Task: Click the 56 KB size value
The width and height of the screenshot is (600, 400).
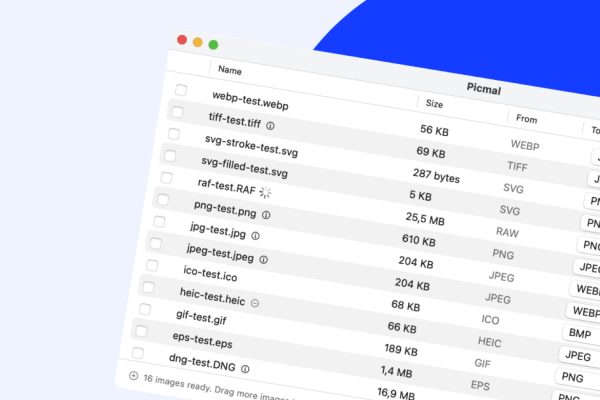Action: [434, 130]
